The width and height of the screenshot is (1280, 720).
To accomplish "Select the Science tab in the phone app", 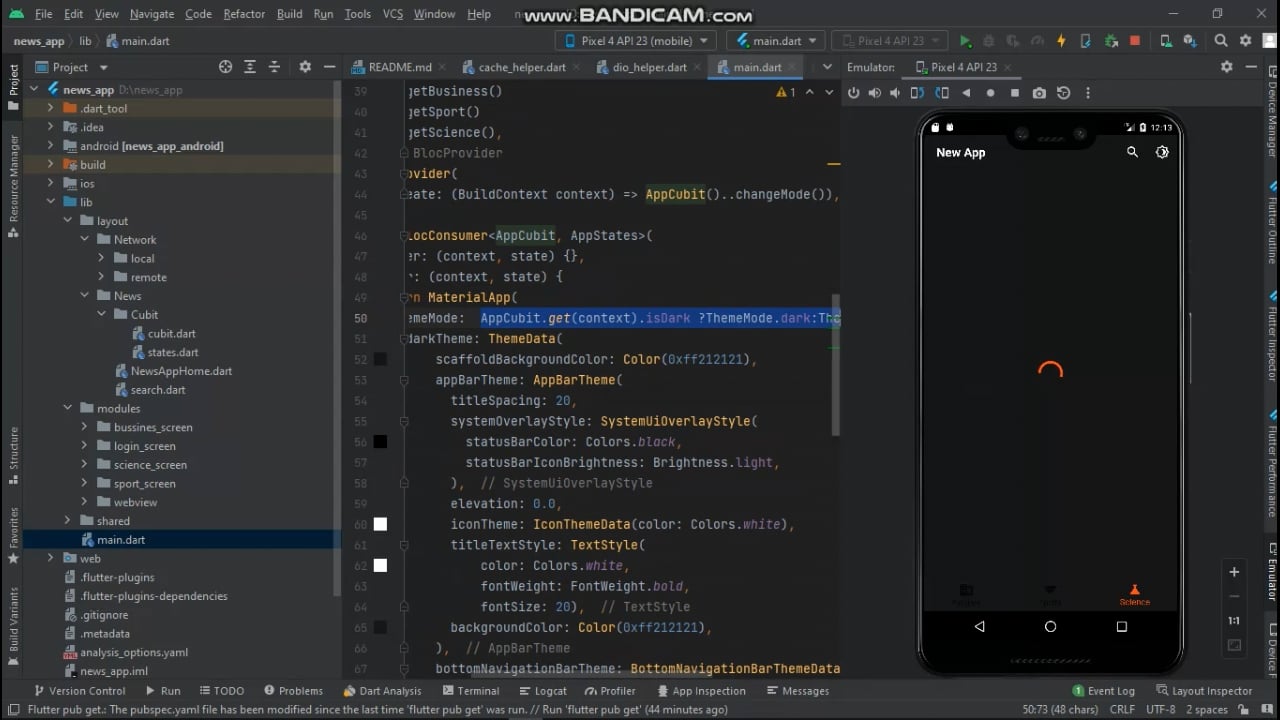I will (x=1134, y=594).
